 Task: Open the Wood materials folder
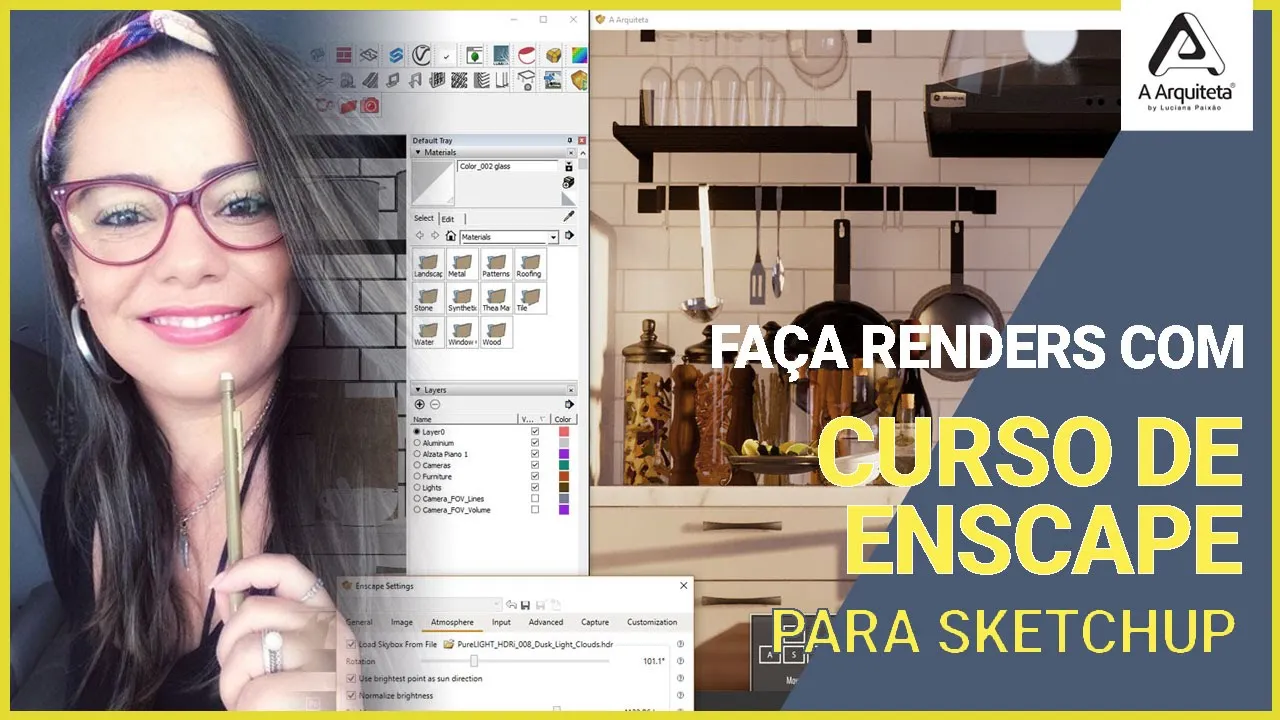tap(495, 333)
